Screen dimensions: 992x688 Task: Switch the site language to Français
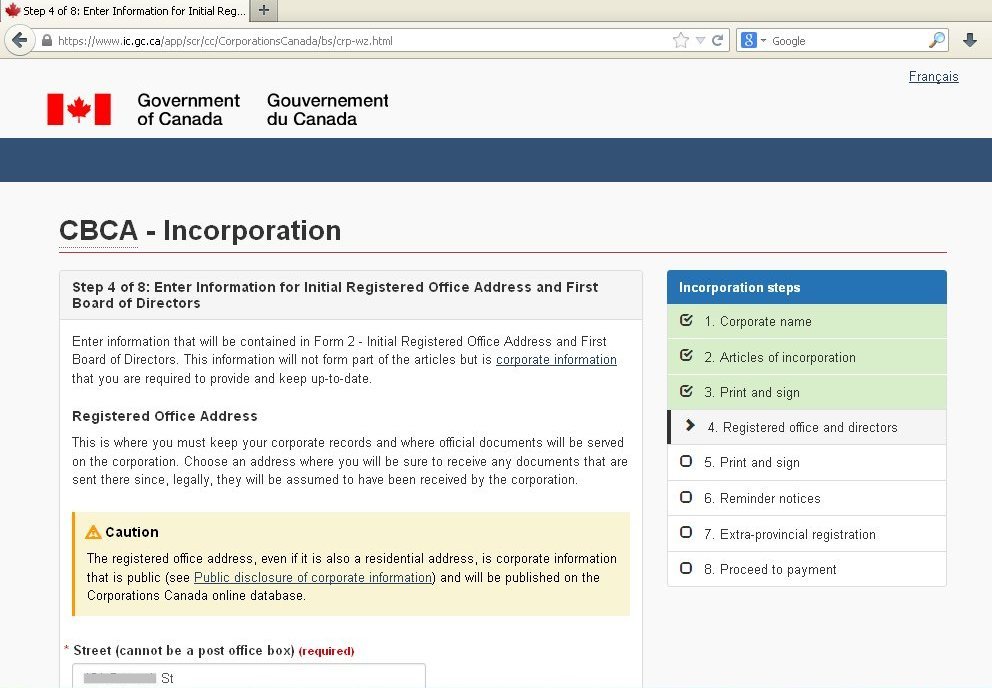coord(932,76)
